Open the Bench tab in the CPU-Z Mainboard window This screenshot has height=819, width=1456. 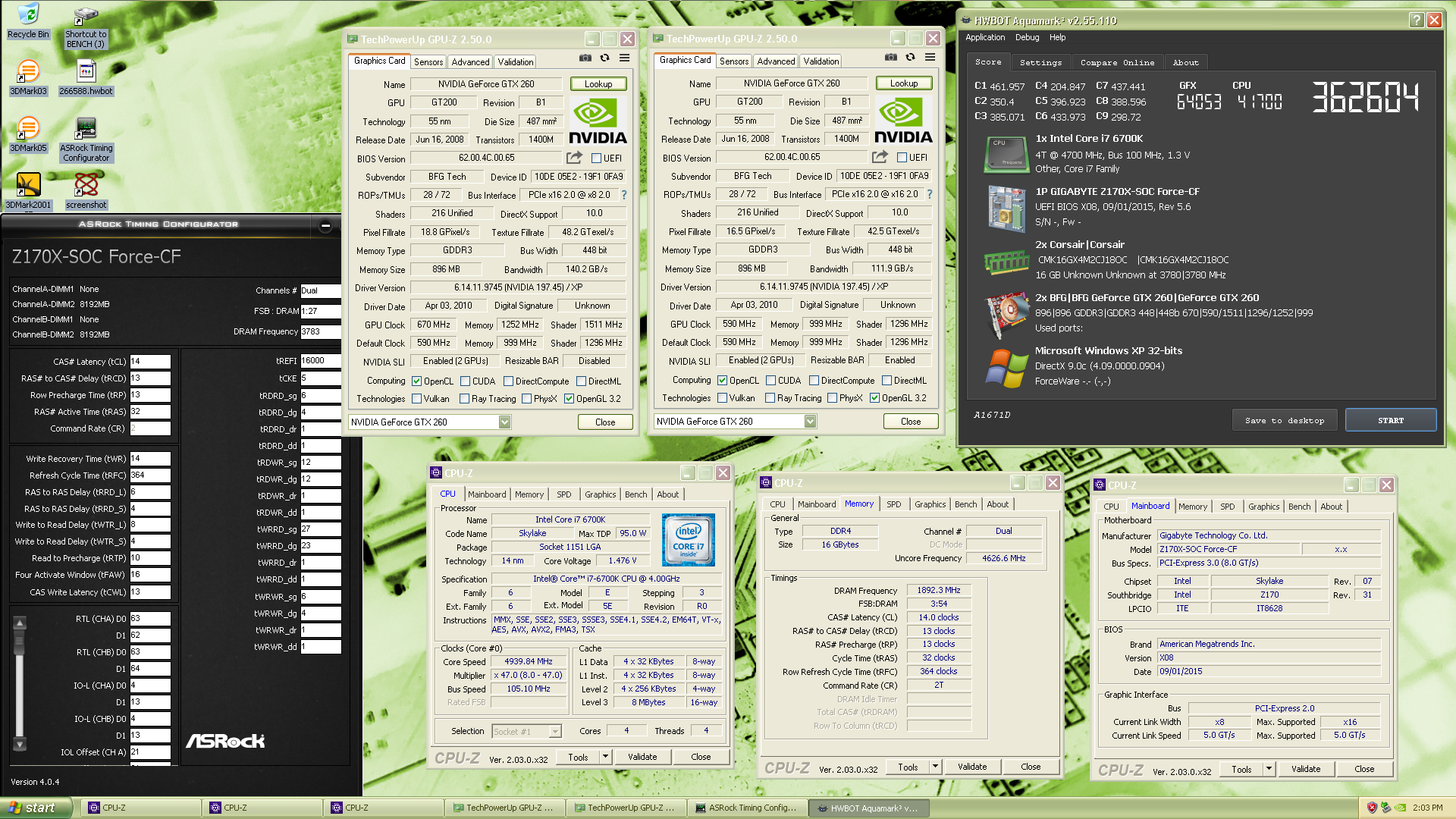(x=1299, y=507)
